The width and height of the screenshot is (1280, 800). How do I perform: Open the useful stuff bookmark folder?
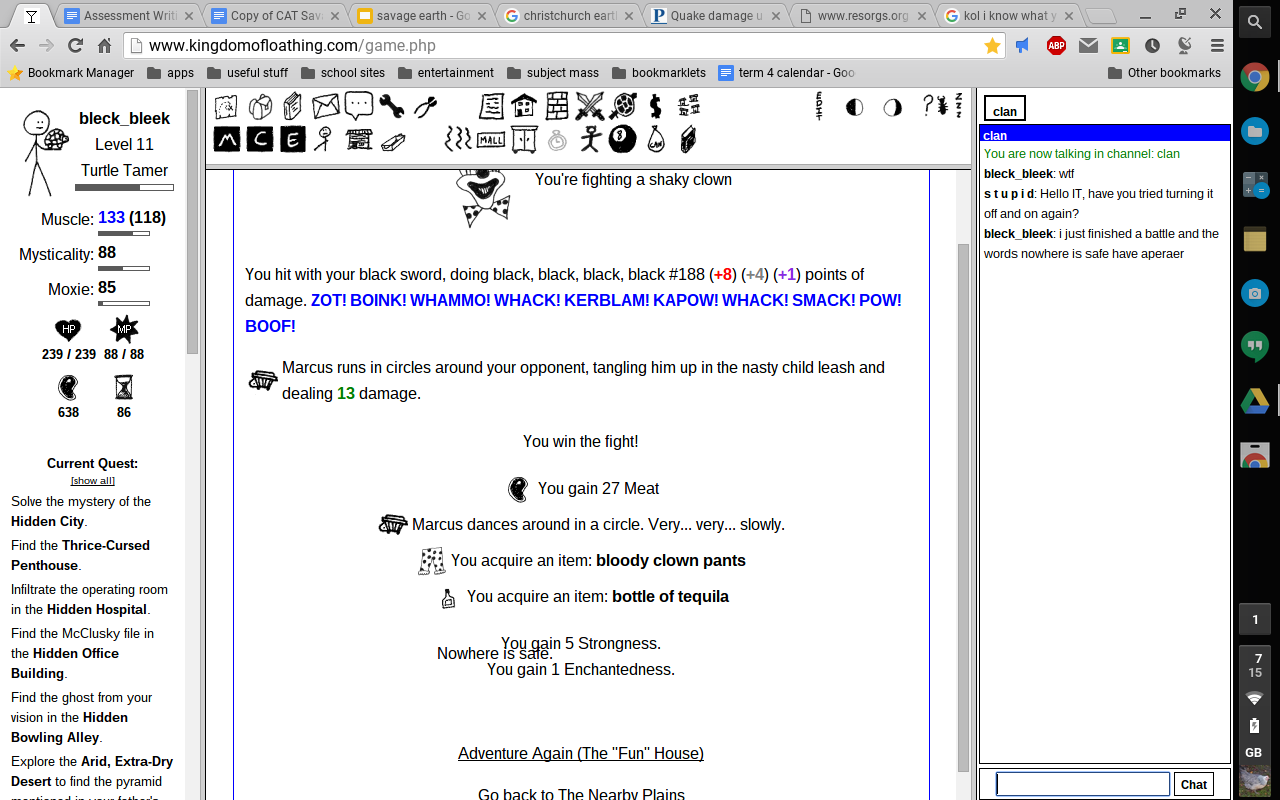point(247,73)
